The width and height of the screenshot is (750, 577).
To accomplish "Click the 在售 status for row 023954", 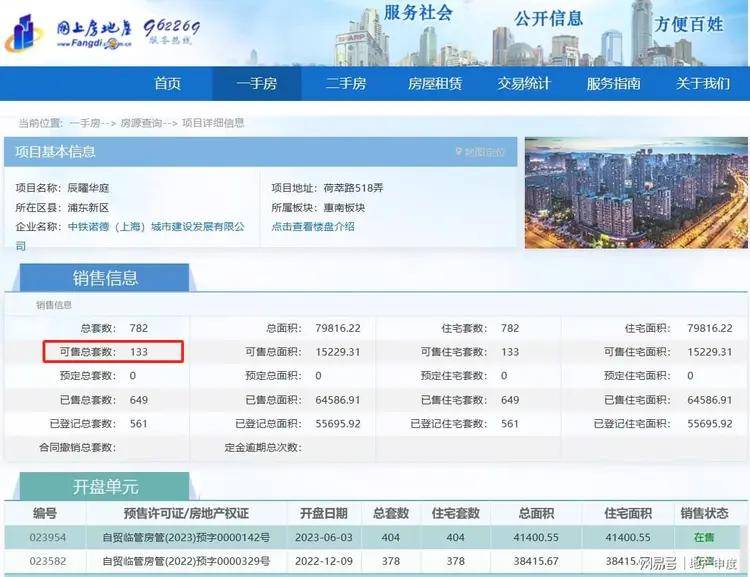I will coord(705,538).
